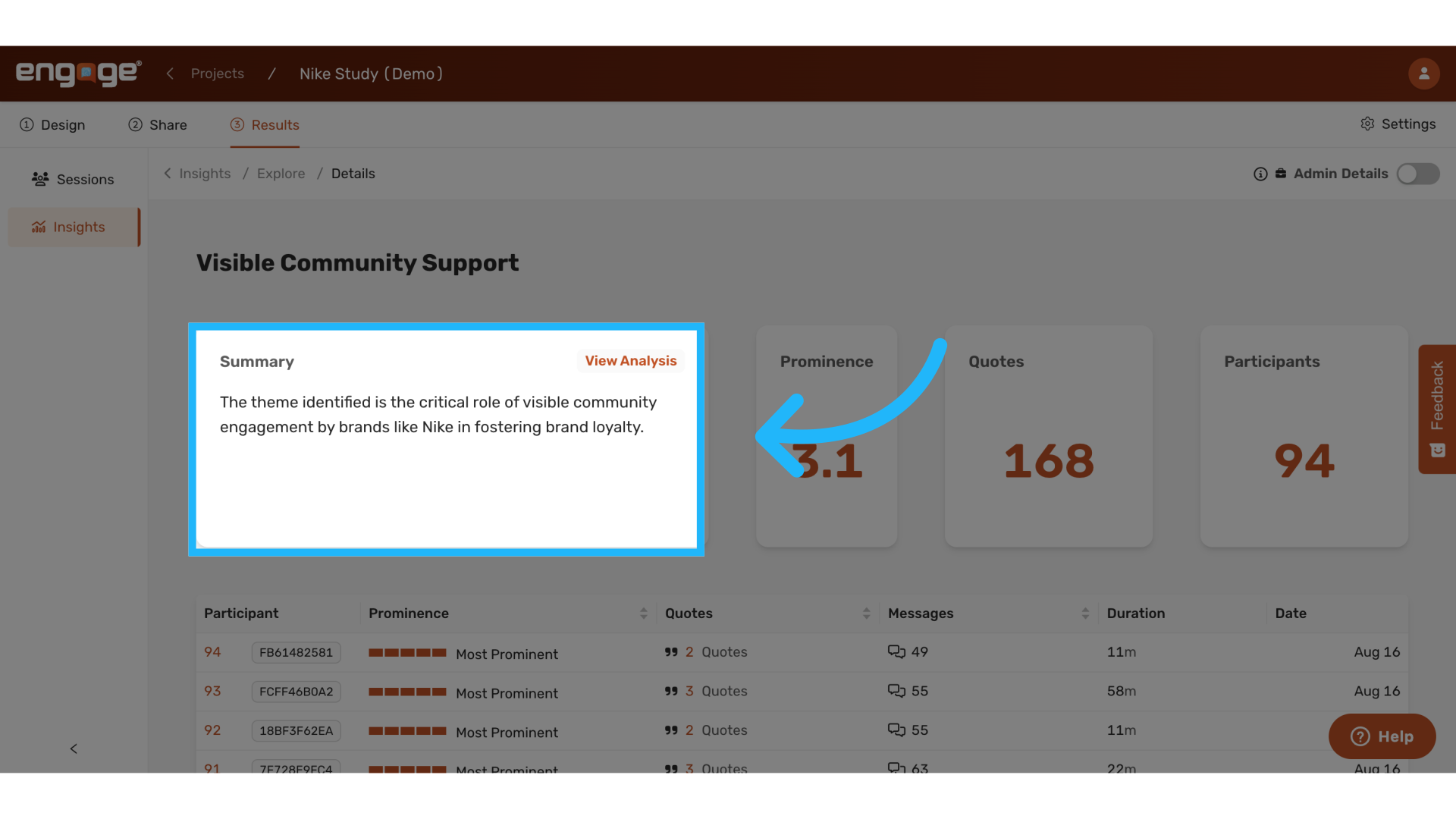Click the Nike Study (Demo) title
1456x819 pixels.
(371, 74)
